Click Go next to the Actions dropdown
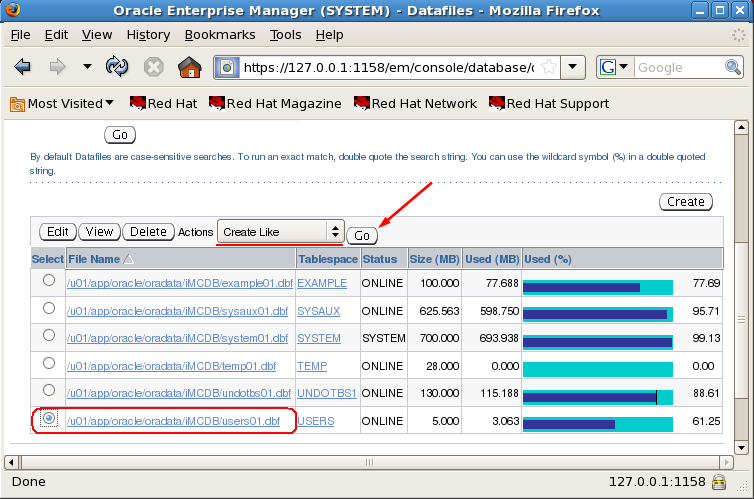The height and width of the screenshot is (499, 754). (362, 236)
